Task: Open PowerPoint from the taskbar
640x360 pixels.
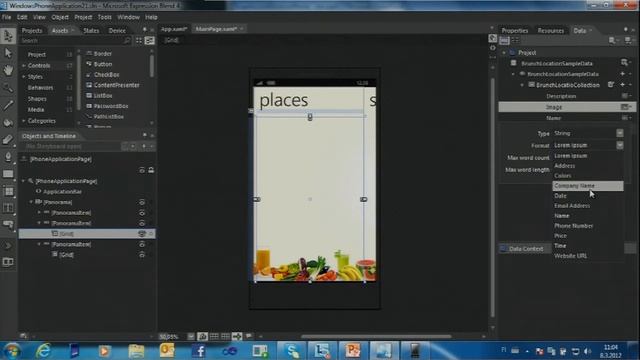Action: point(353,351)
